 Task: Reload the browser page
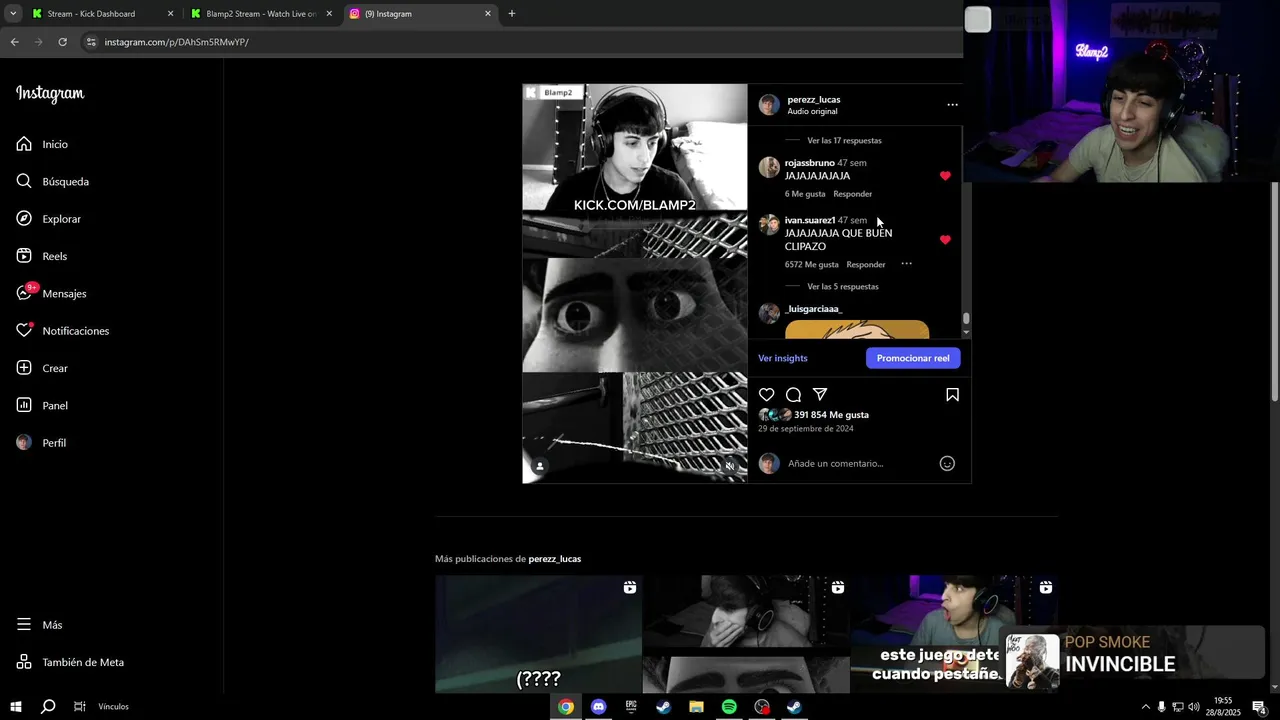(x=62, y=42)
